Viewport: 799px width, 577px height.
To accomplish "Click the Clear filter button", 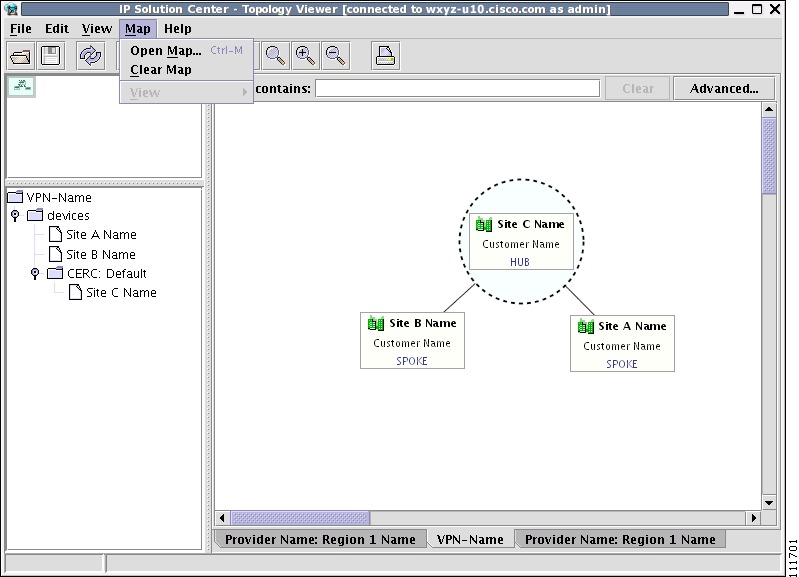I will 637,89.
